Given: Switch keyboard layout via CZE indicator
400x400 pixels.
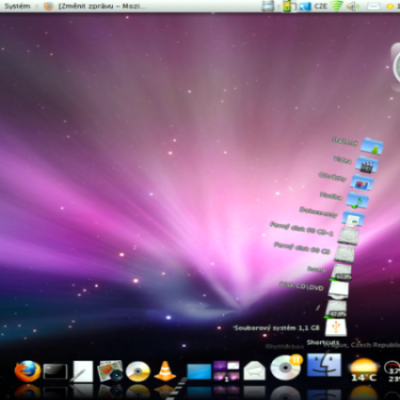Looking at the screenshot, I should point(321,6).
